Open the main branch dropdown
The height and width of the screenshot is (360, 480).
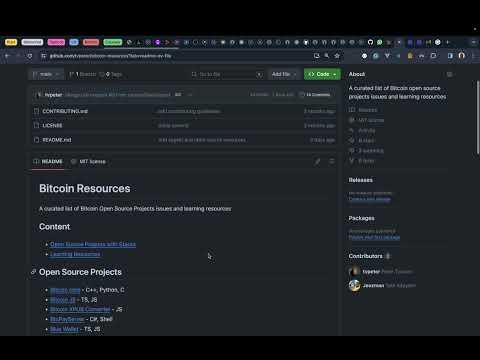46,74
